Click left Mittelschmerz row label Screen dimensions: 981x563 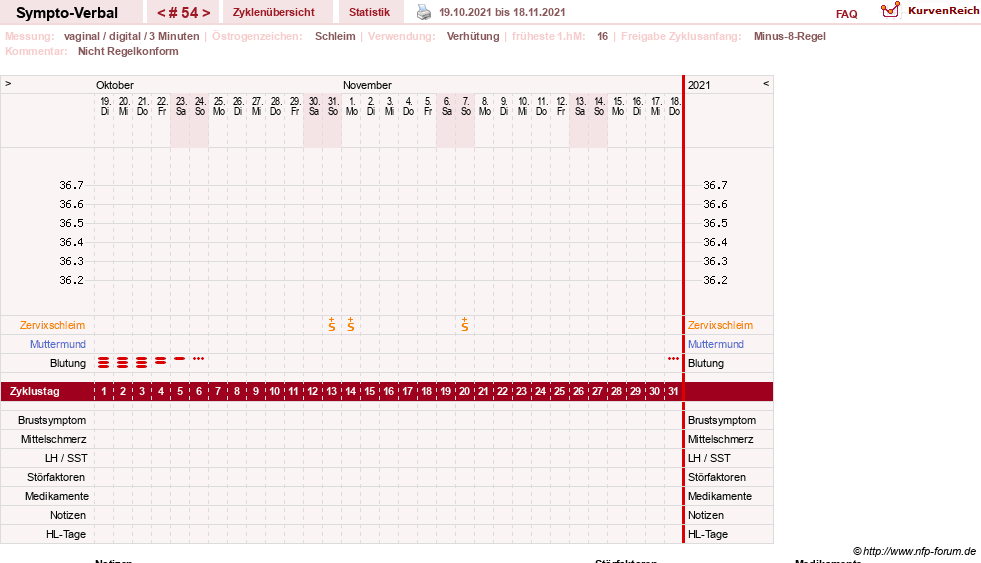[x=53, y=439]
